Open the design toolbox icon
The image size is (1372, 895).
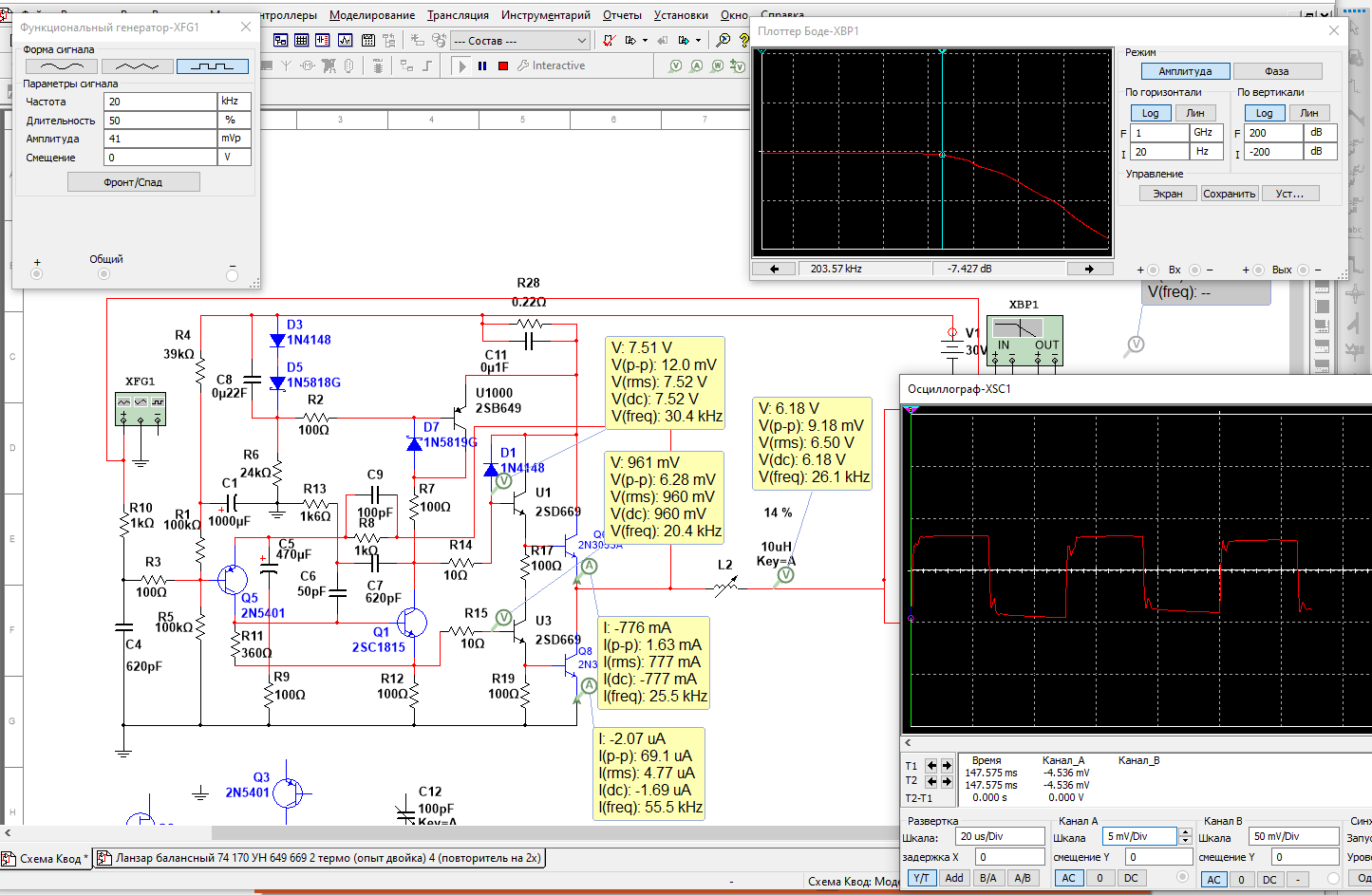[x=280, y=40]
